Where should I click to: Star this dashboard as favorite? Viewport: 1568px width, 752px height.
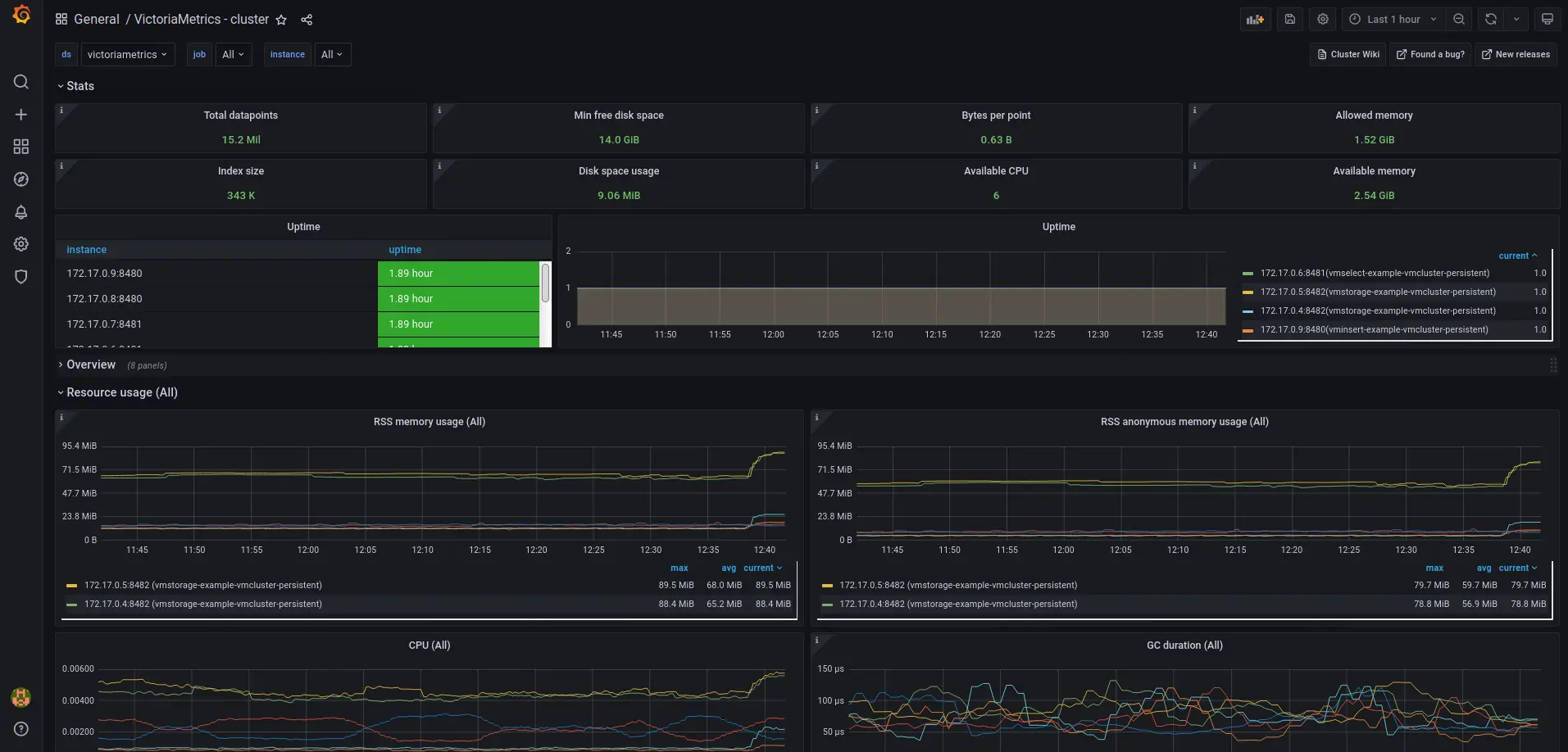tap(281, 20)
